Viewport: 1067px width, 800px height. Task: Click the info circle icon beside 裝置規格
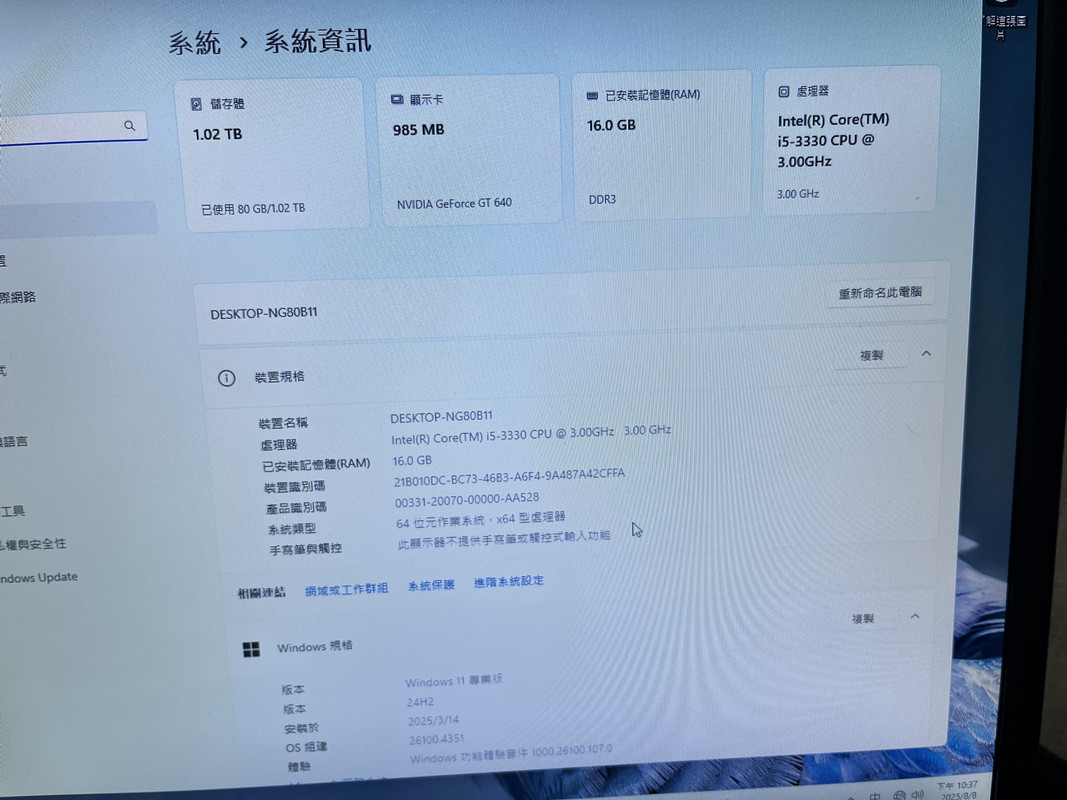click(x=227, y=378)
